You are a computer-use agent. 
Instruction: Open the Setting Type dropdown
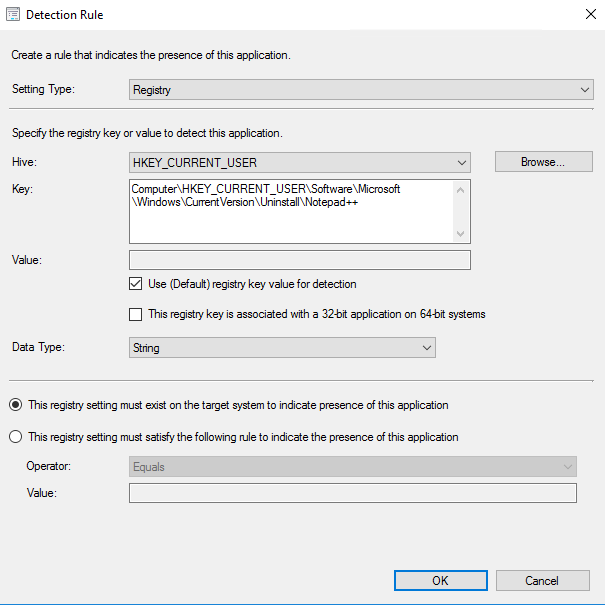click(361, 90)
